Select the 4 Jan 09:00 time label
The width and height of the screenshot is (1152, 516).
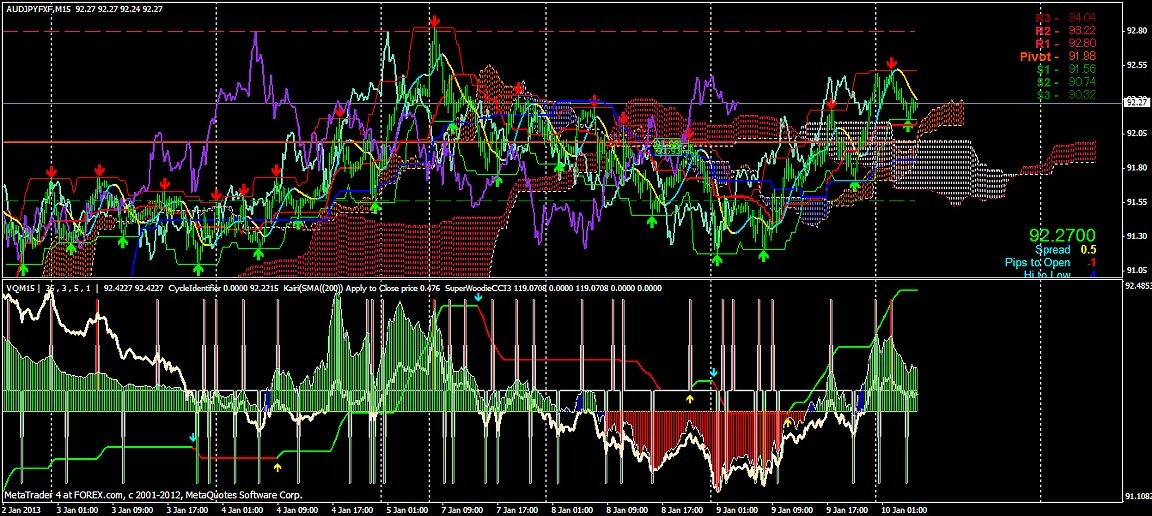tap(296, 509)
